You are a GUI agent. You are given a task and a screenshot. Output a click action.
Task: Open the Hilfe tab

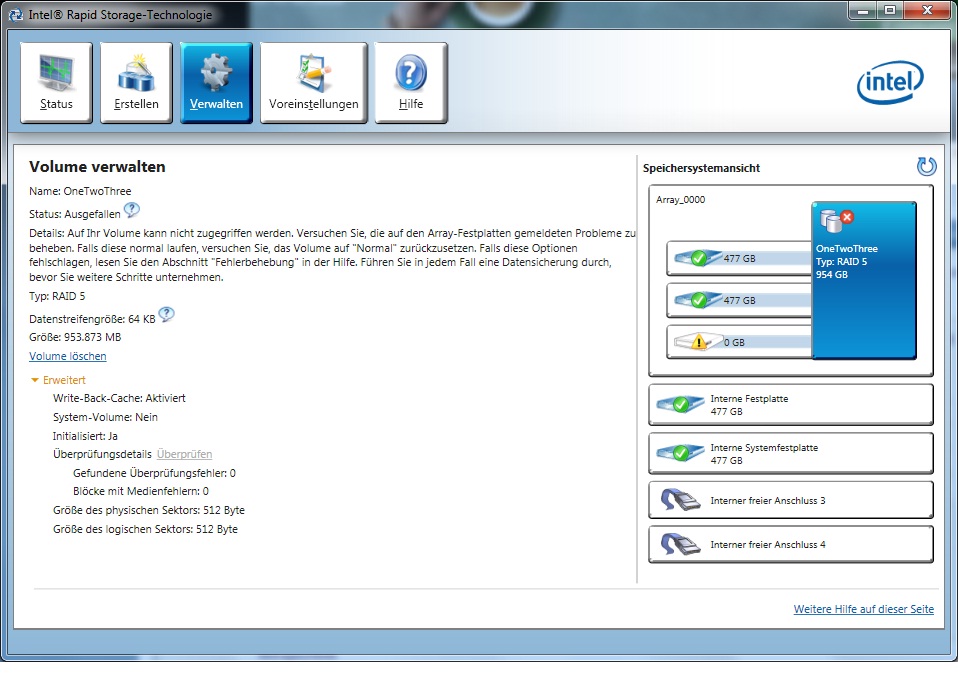[411, 82]
